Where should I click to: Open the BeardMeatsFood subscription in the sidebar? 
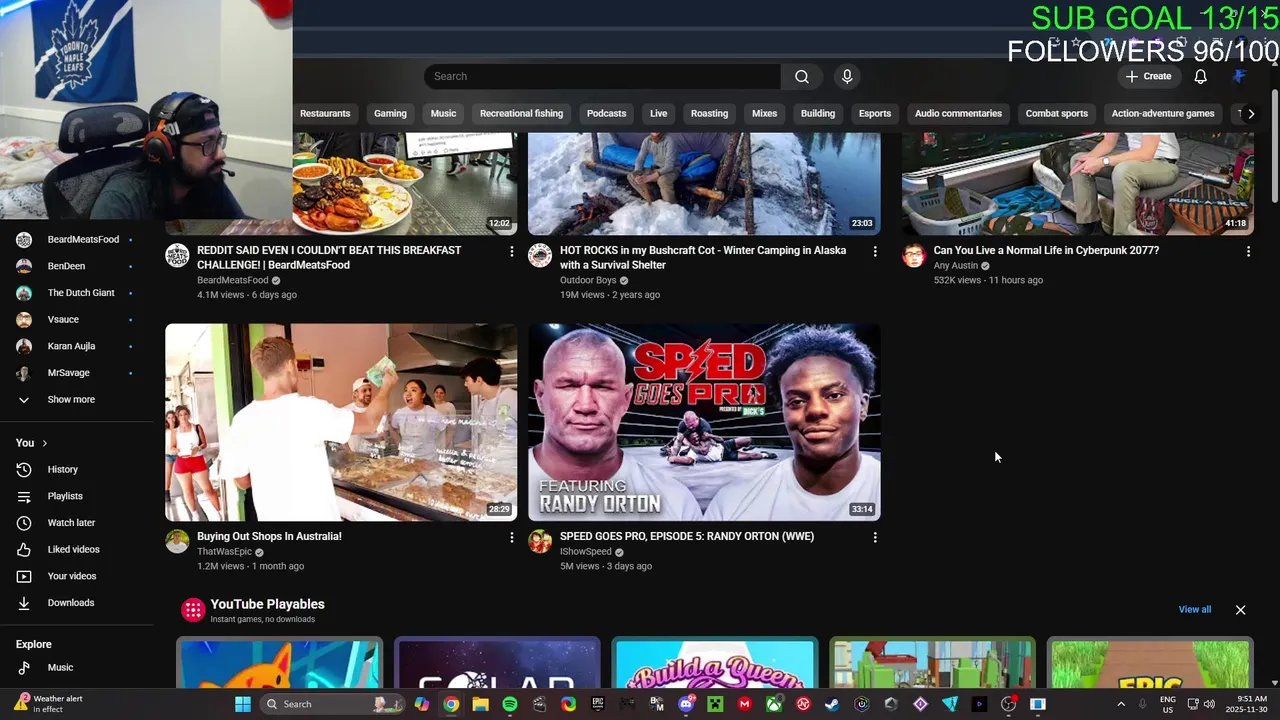point(77,240)
